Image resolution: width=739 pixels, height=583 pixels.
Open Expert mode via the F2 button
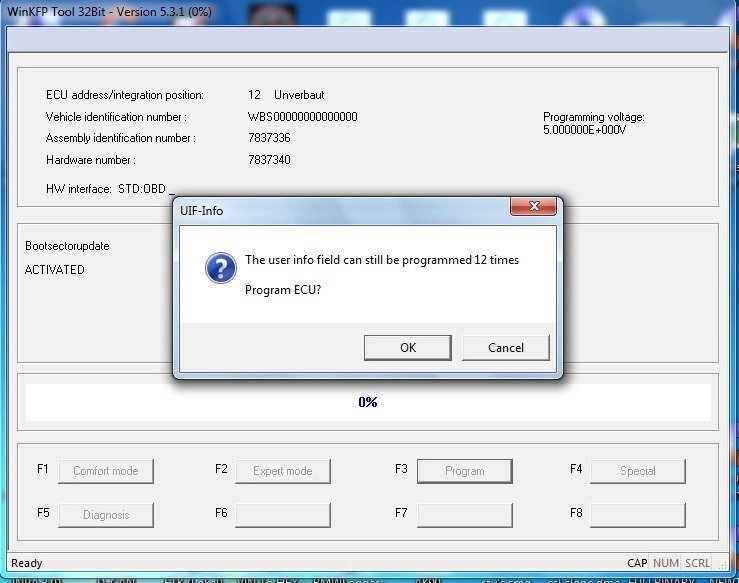[x=282, y=471]
